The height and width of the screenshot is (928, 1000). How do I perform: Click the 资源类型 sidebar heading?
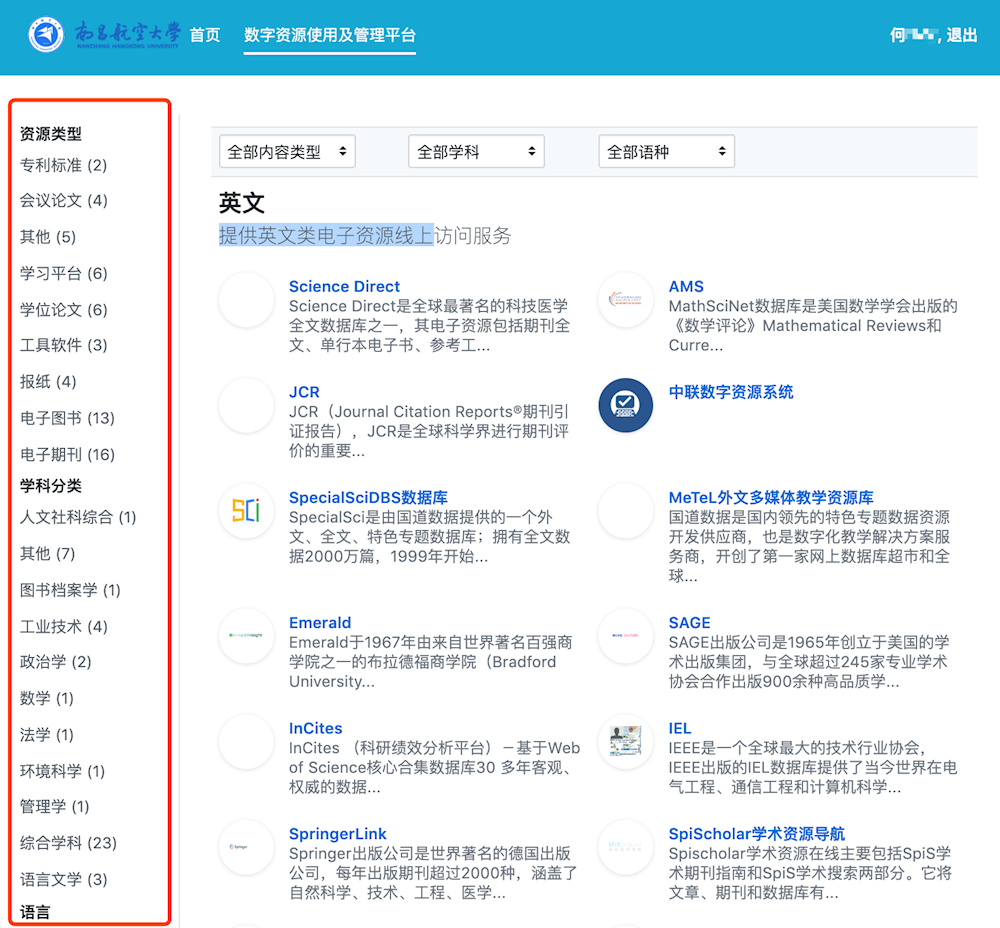(51, 133)
